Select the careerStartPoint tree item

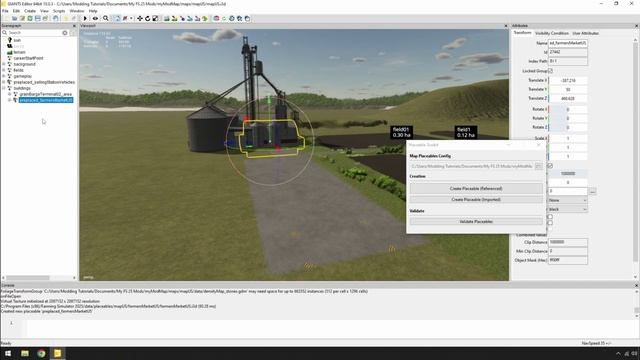click(28, 58)
